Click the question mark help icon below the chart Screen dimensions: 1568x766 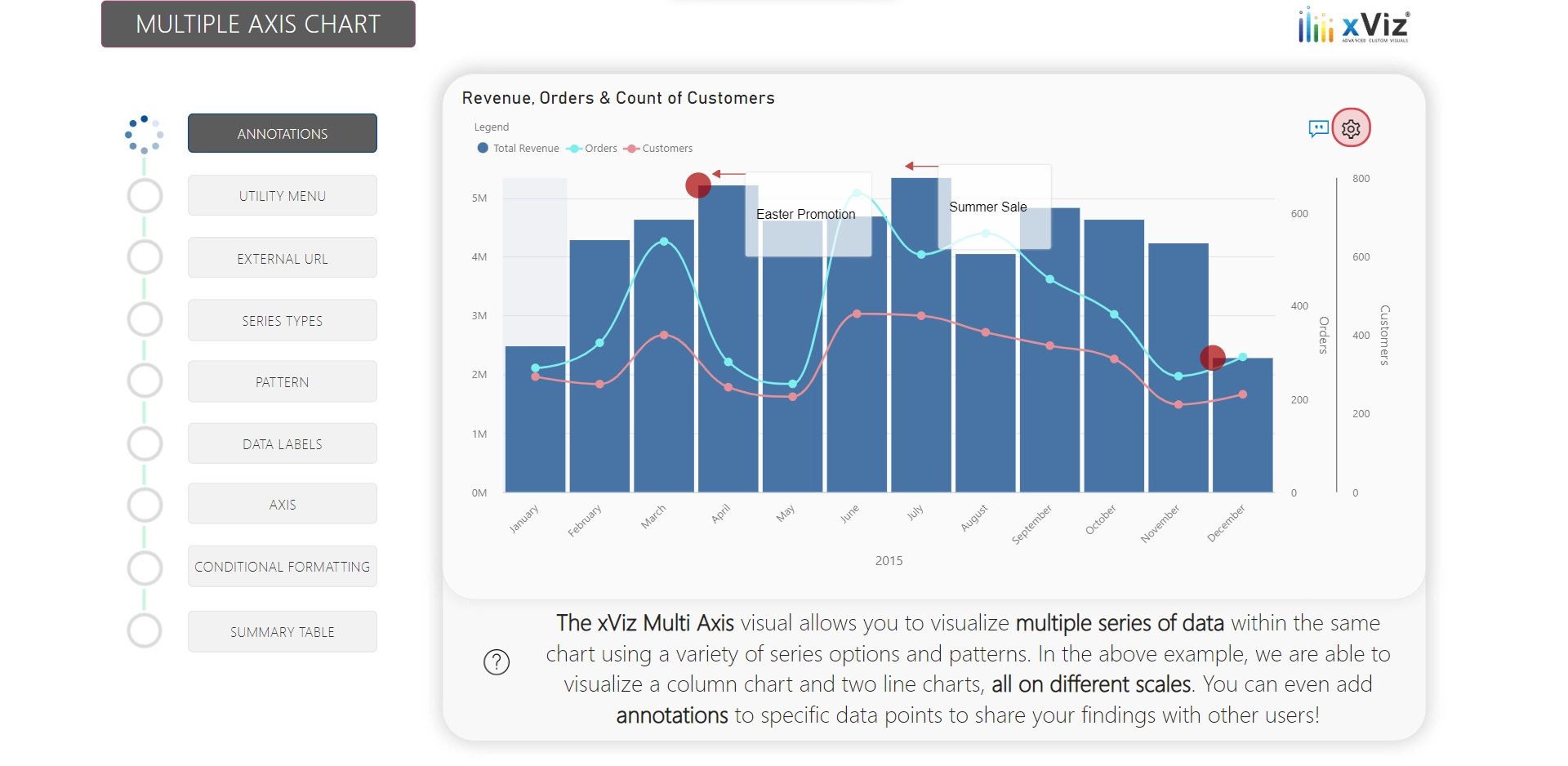[497, 662]
